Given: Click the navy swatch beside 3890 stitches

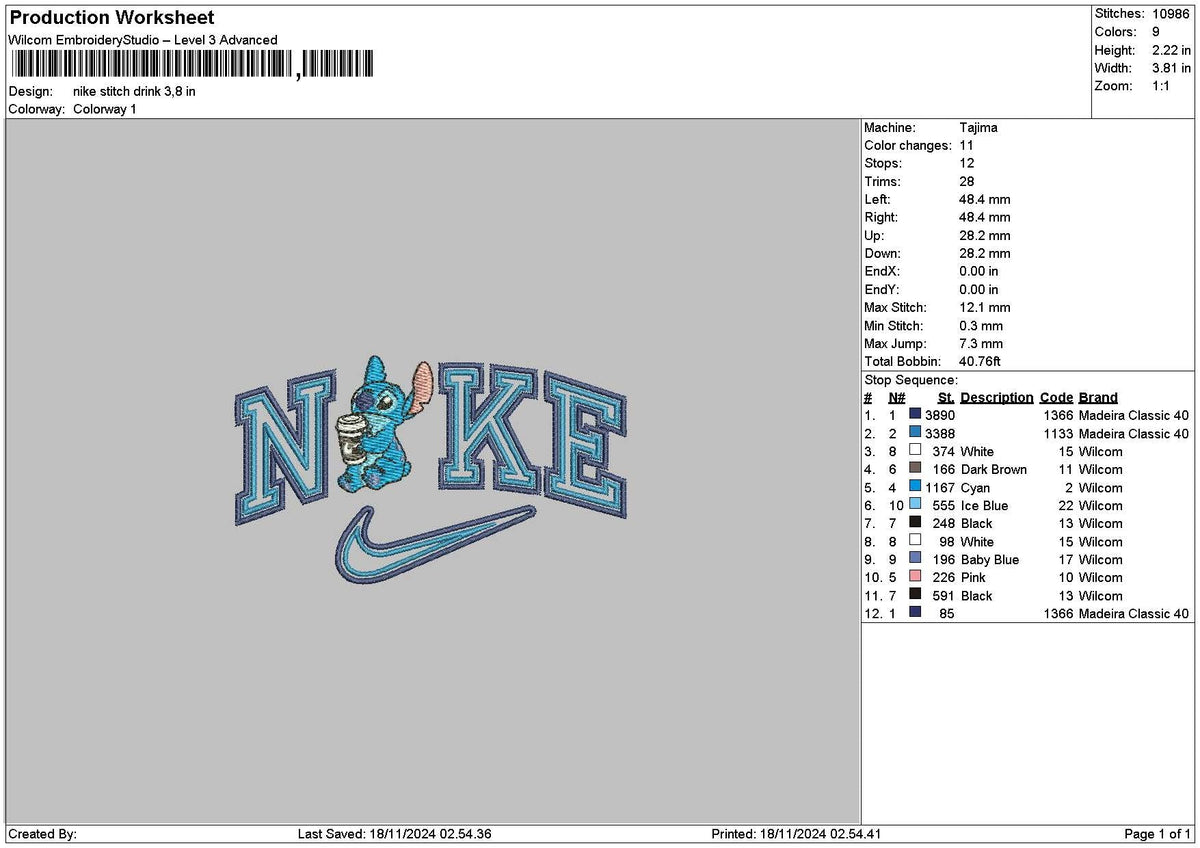Looking at the screenshot, I should (914, 415).
